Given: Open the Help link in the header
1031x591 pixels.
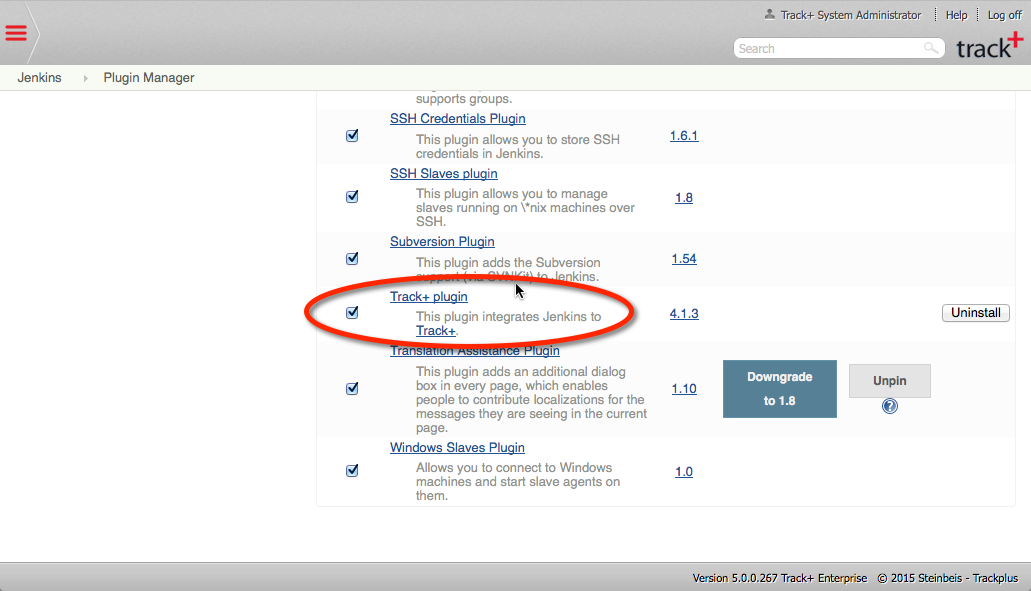Looking at the screenshot, I should tap(956, 15).
